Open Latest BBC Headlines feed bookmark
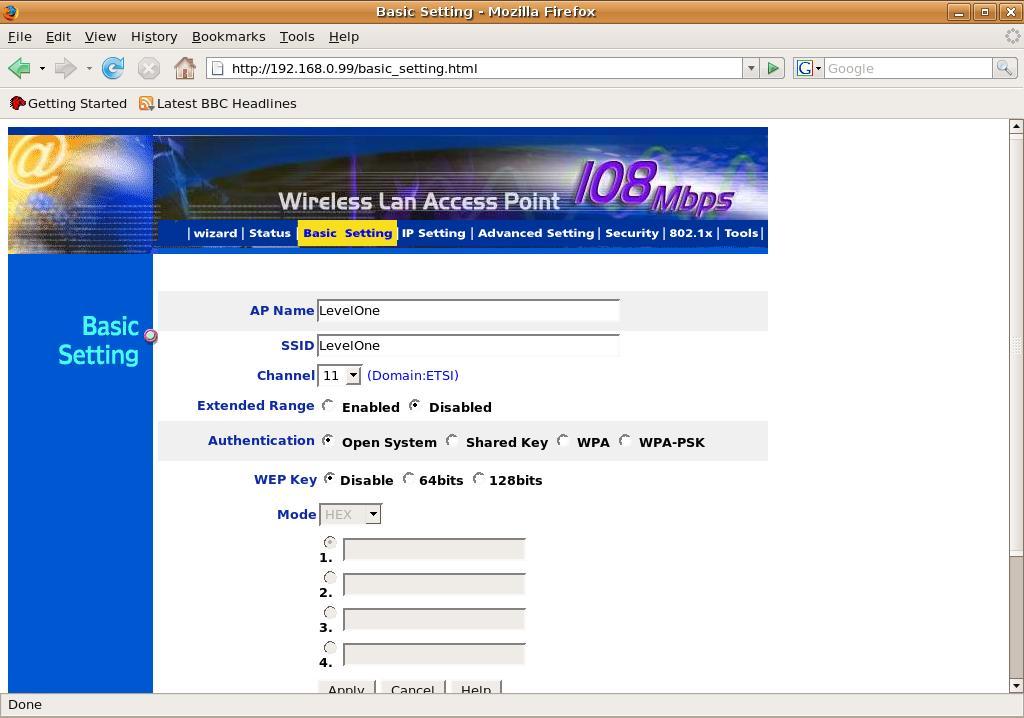 tap(217, 103)
